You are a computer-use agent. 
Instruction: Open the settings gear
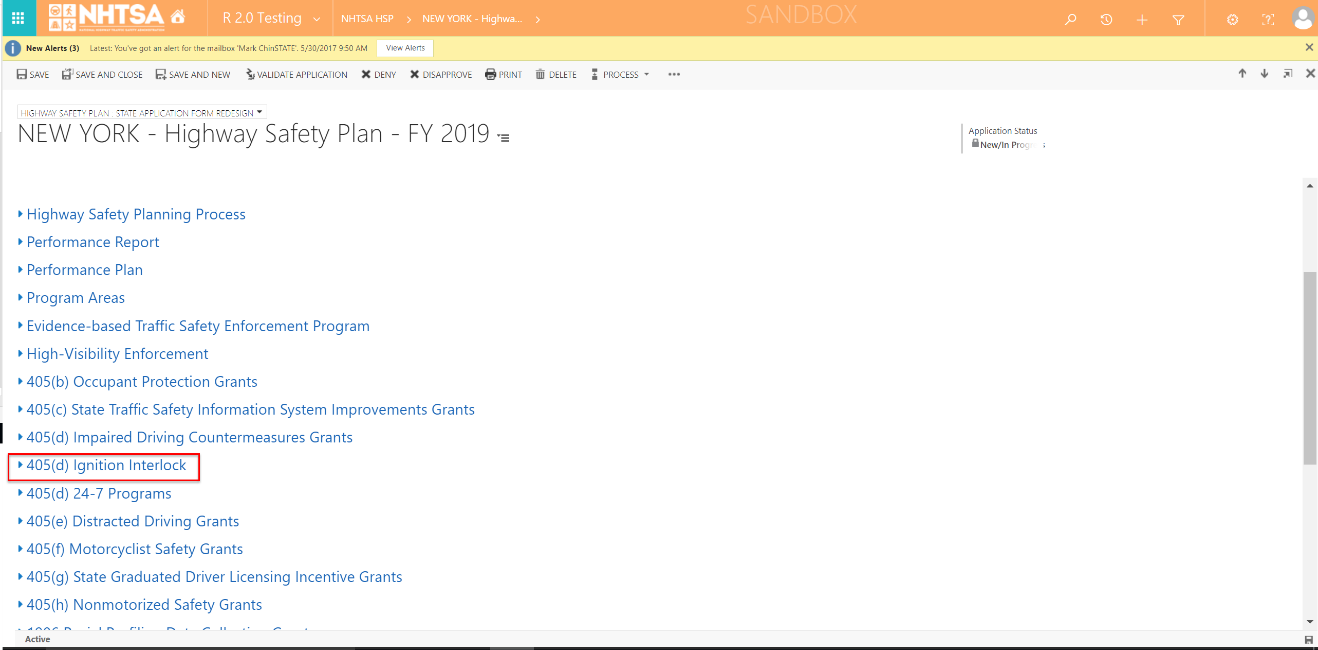coord(1232,19)
